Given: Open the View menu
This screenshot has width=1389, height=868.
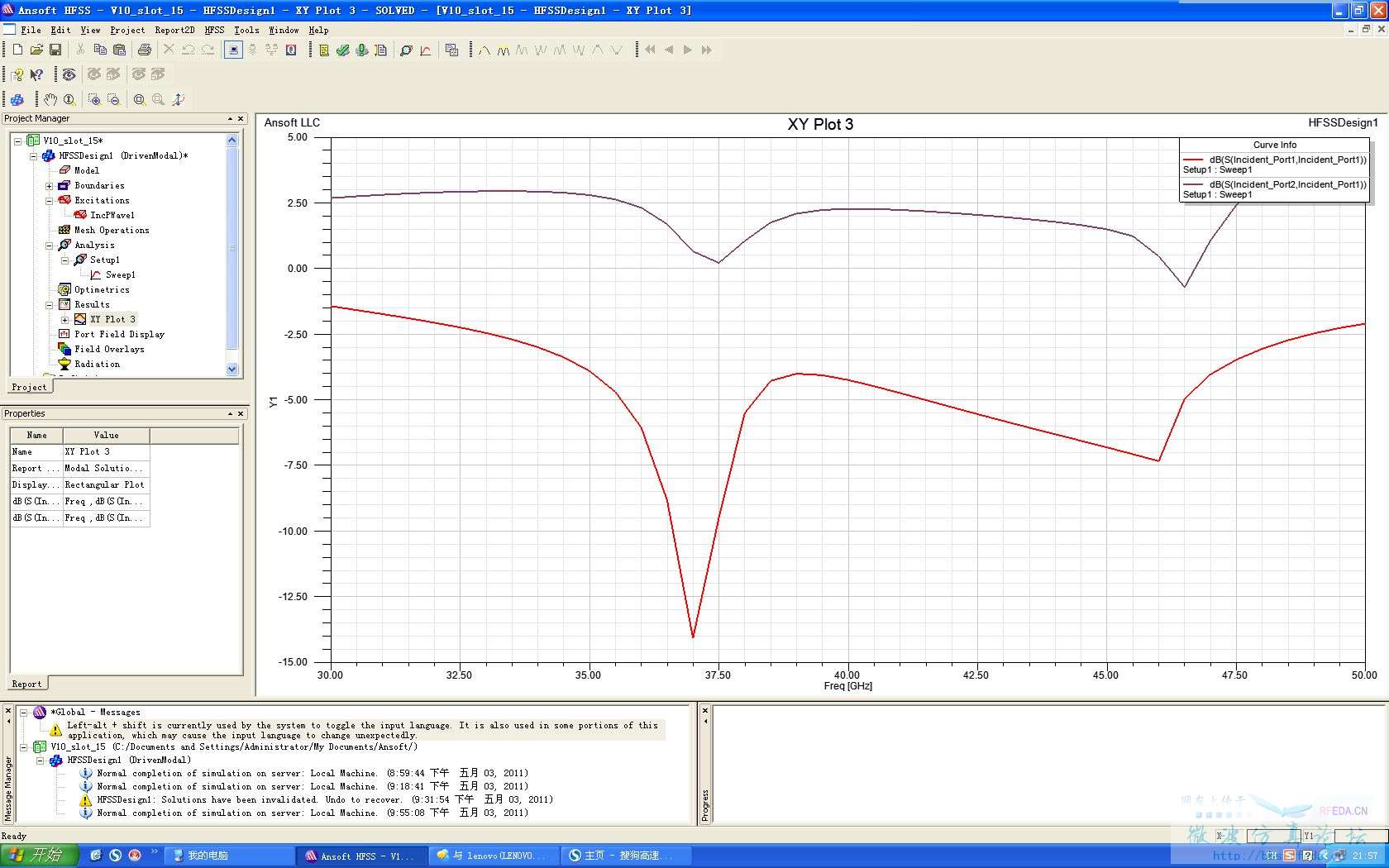Looking at the screenshot, I should click(x=90, y=30).
